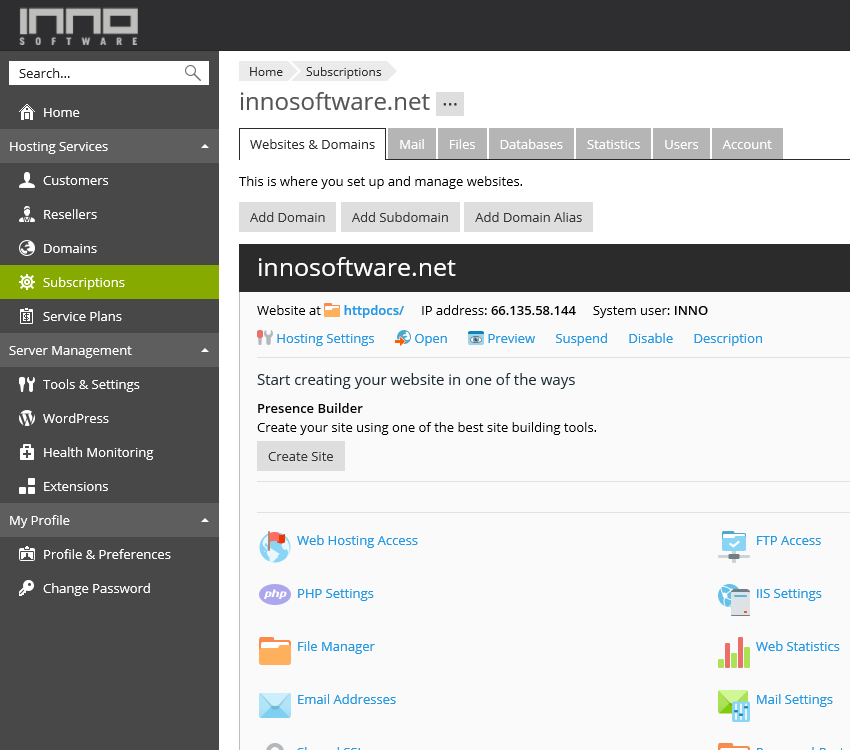Click the Add Subdomain button
Viewport: 850px width, 750px height.
tap(400, 217)
